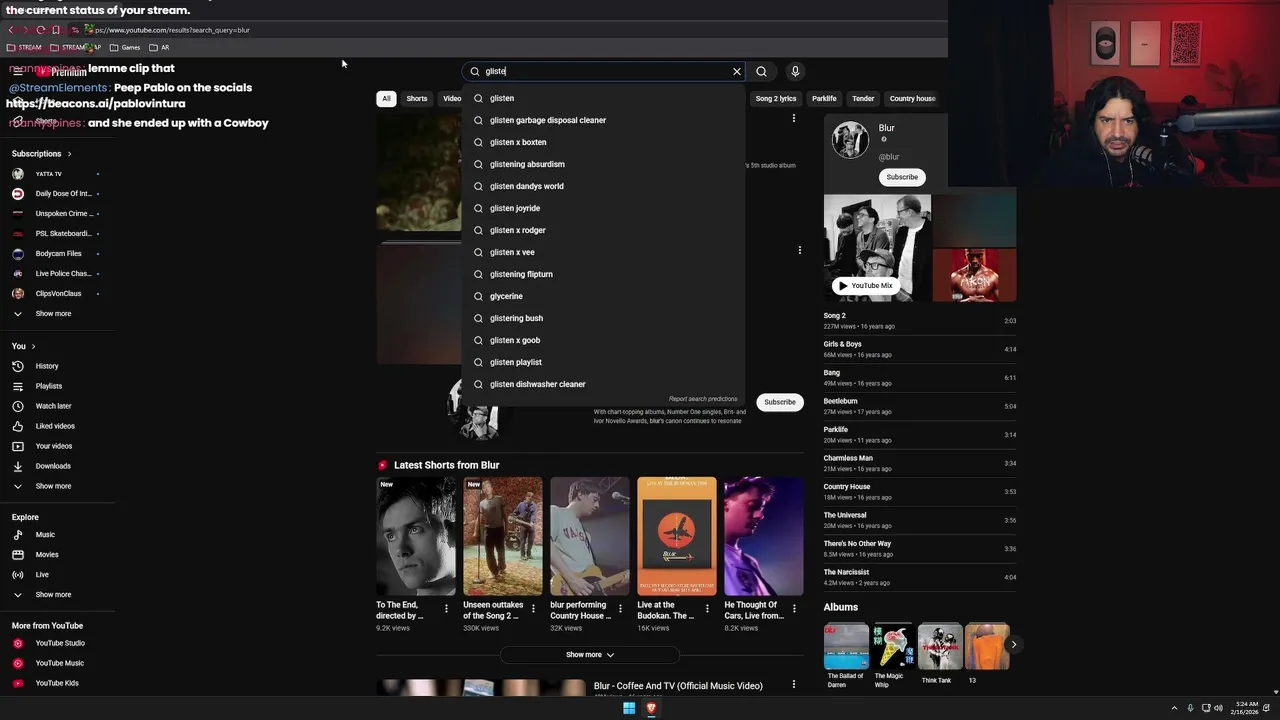1280x720 pixels.
Task: Select the Country house filter chip
Action: pyautogui.click(x=912, y=99)
